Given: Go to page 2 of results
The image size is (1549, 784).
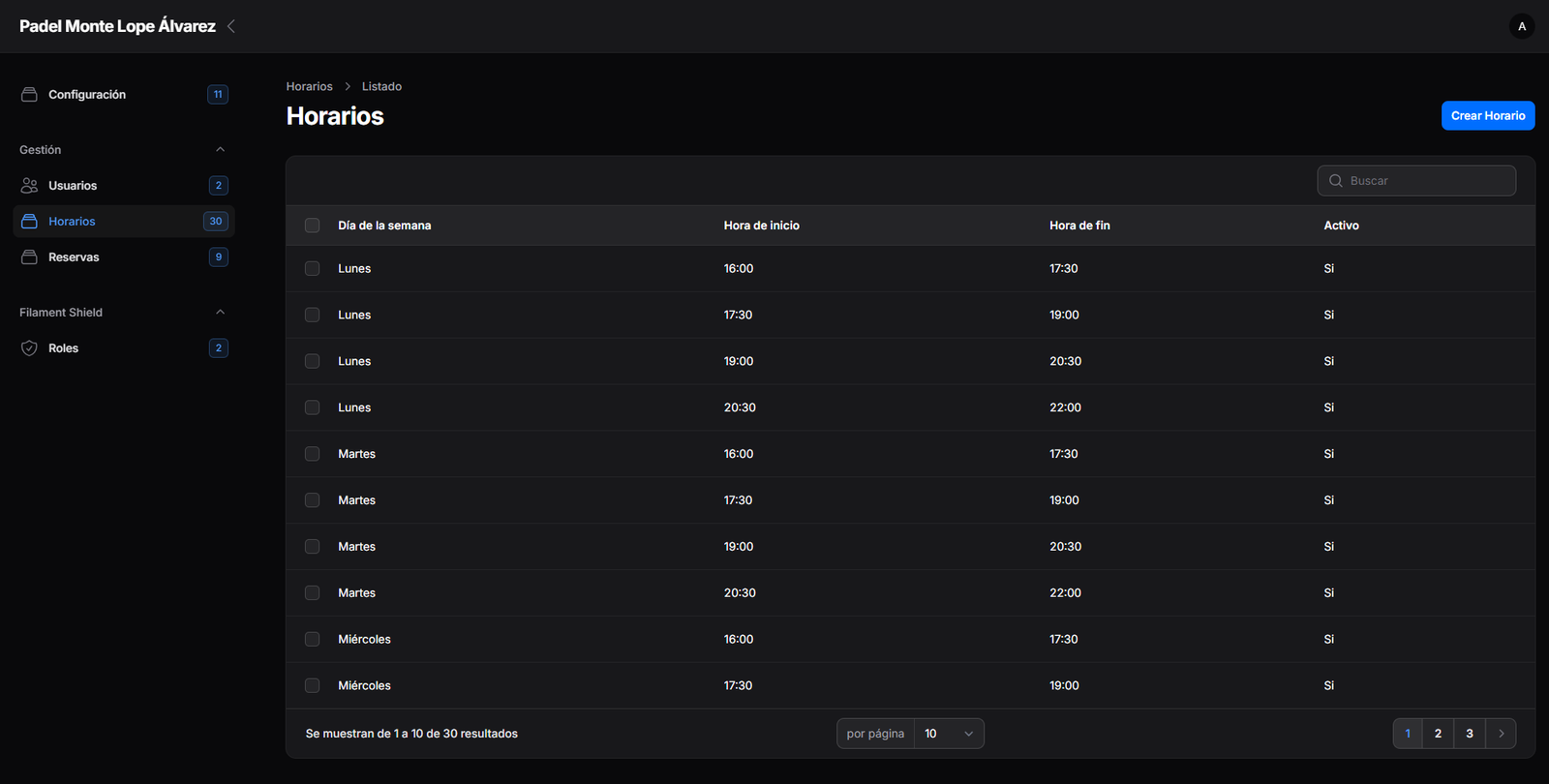Looking at the screenshot, I should coord(1438,734).
